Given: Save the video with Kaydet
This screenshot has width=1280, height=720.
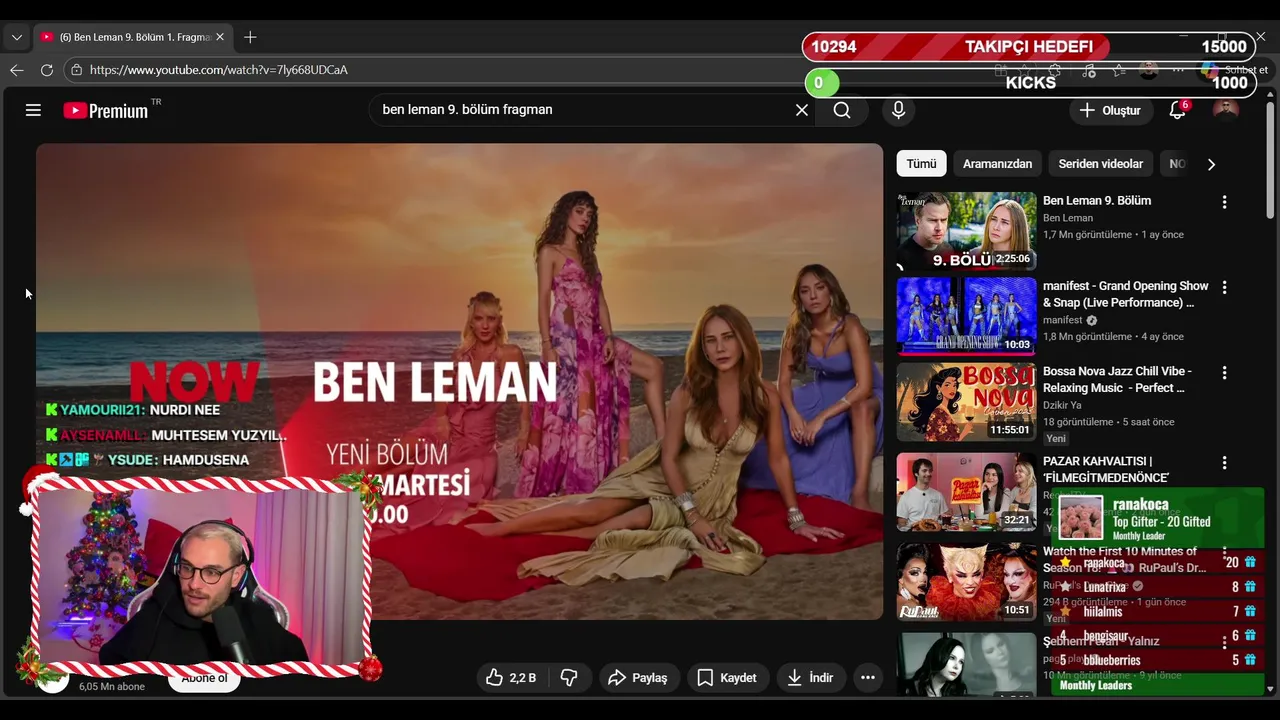Looking at the screenshot, I should click(x=727, y=678).
